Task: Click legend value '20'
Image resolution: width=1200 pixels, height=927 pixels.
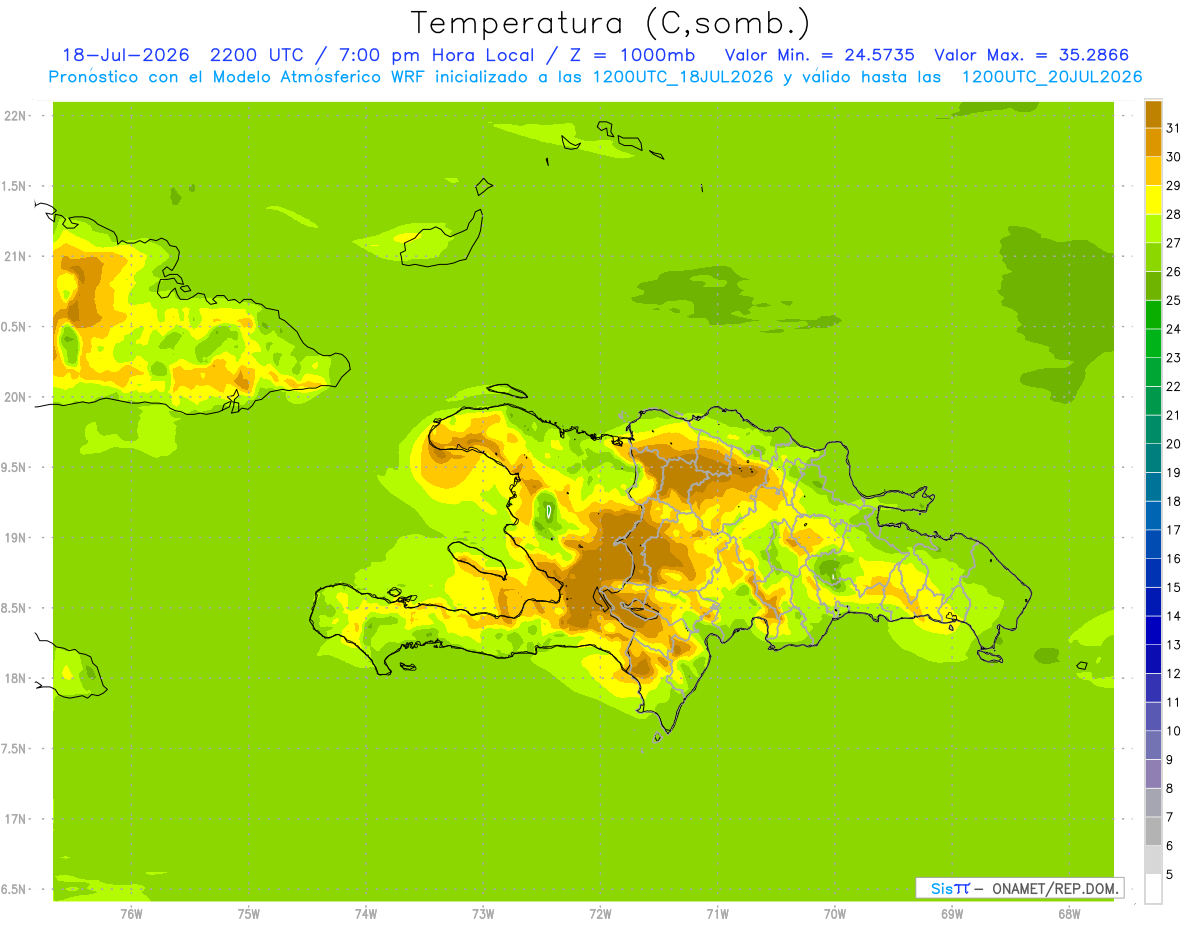Action: [1174, 444]
